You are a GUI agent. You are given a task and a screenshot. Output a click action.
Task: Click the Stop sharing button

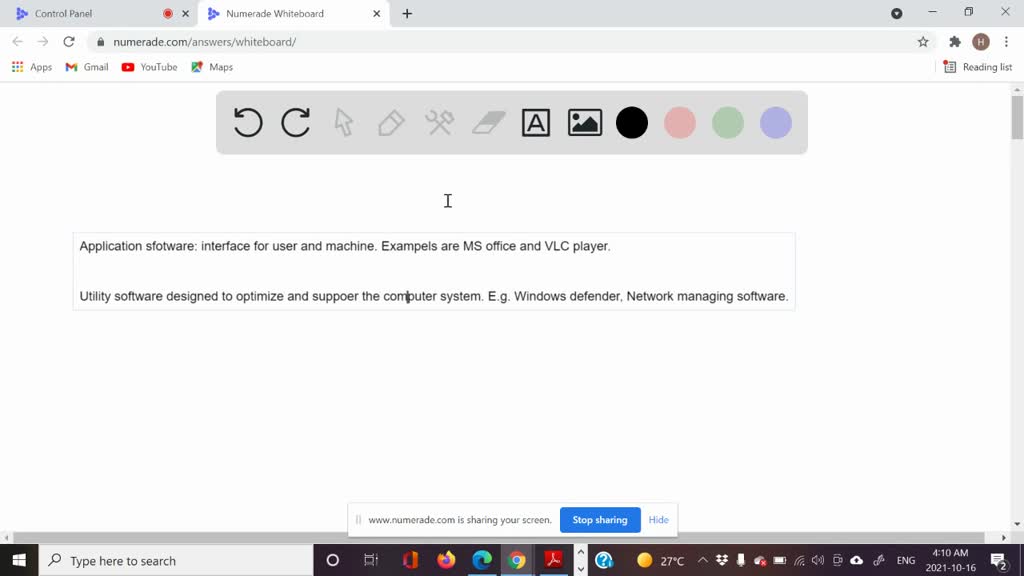tap(600, 520)
